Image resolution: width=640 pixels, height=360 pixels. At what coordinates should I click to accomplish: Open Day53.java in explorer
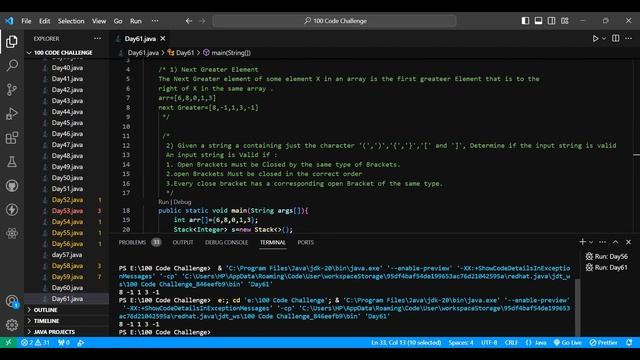pos(67,211)
